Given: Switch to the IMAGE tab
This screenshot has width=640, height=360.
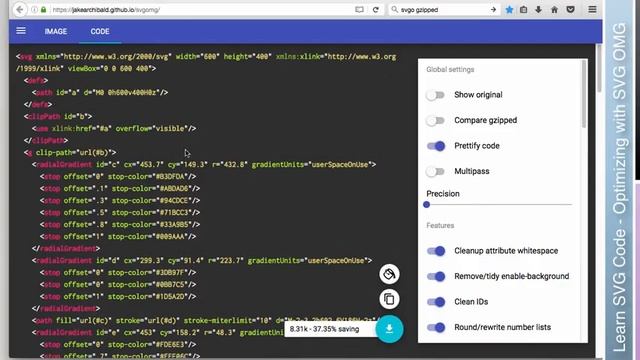Looking at the screenshot, I should (x=56, y=31).
